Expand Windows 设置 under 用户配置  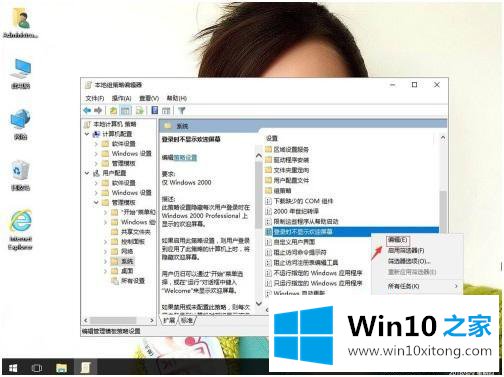pyautogui.click(x=96, y=193)
